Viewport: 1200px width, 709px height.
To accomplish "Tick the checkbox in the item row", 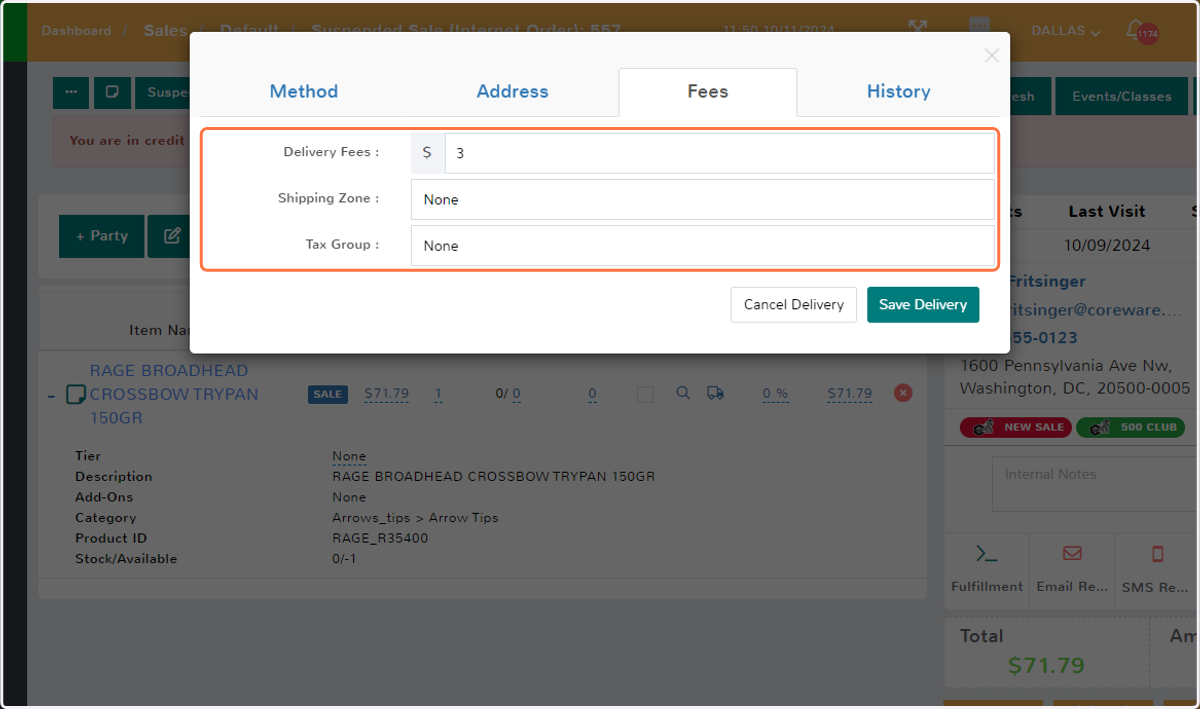I will pyautogui.click(x=645, y=395).
